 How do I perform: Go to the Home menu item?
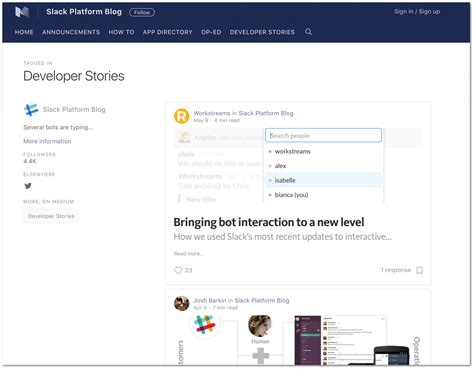(24, 32)
